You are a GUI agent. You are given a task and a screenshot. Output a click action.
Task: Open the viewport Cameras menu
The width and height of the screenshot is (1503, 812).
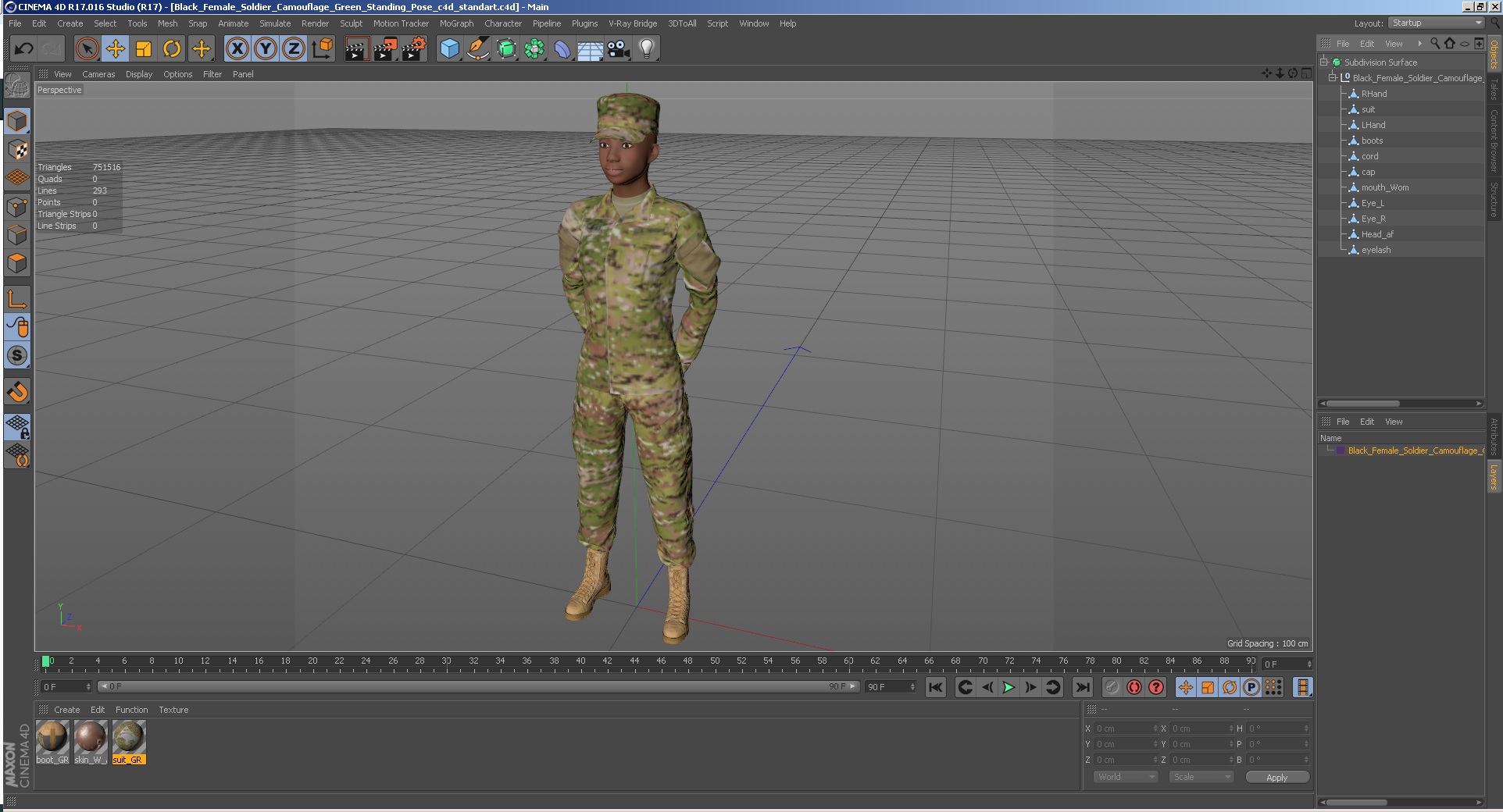click(98, 74)
